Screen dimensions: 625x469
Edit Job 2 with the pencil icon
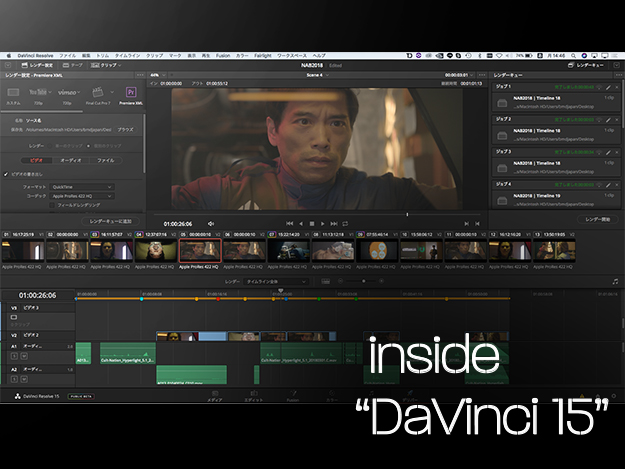pos(608,120)
